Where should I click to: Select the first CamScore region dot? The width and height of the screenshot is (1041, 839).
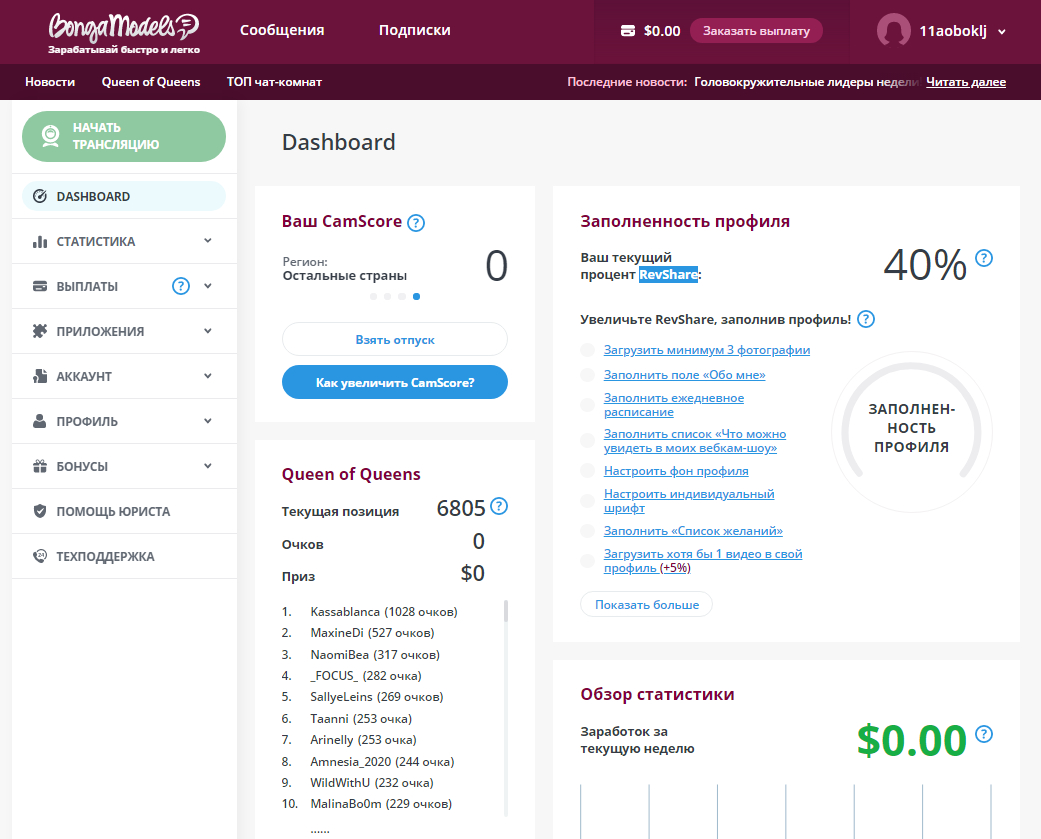point(373,297)
